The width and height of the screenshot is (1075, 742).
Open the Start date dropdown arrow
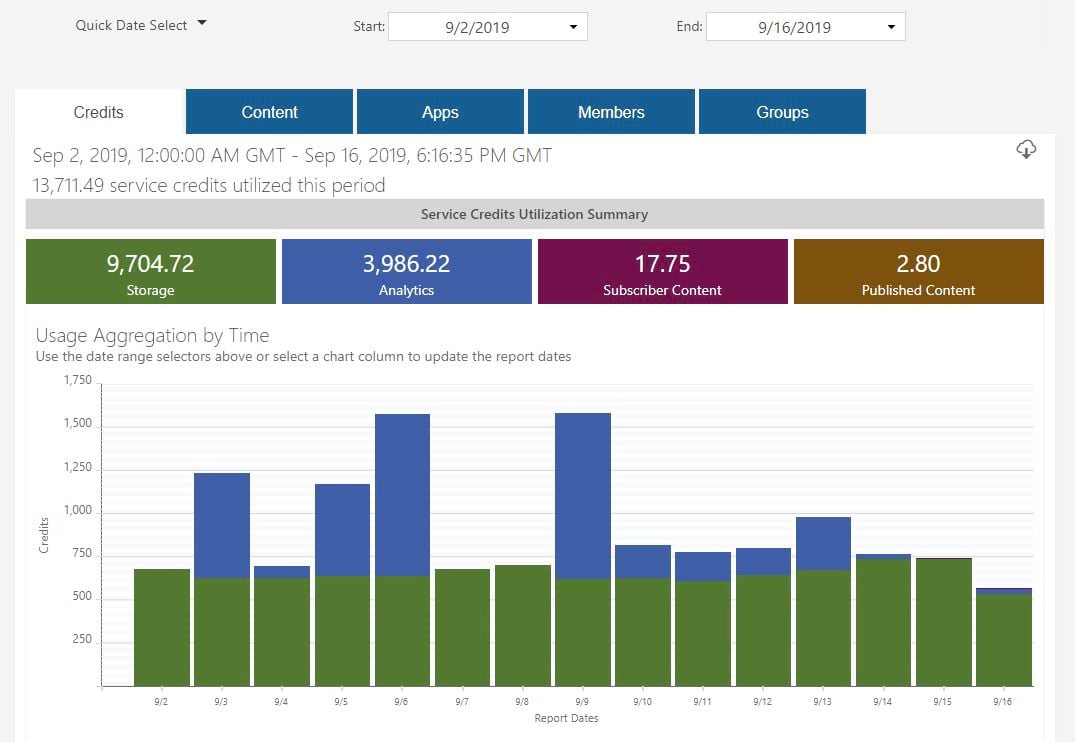coord(573,27)
